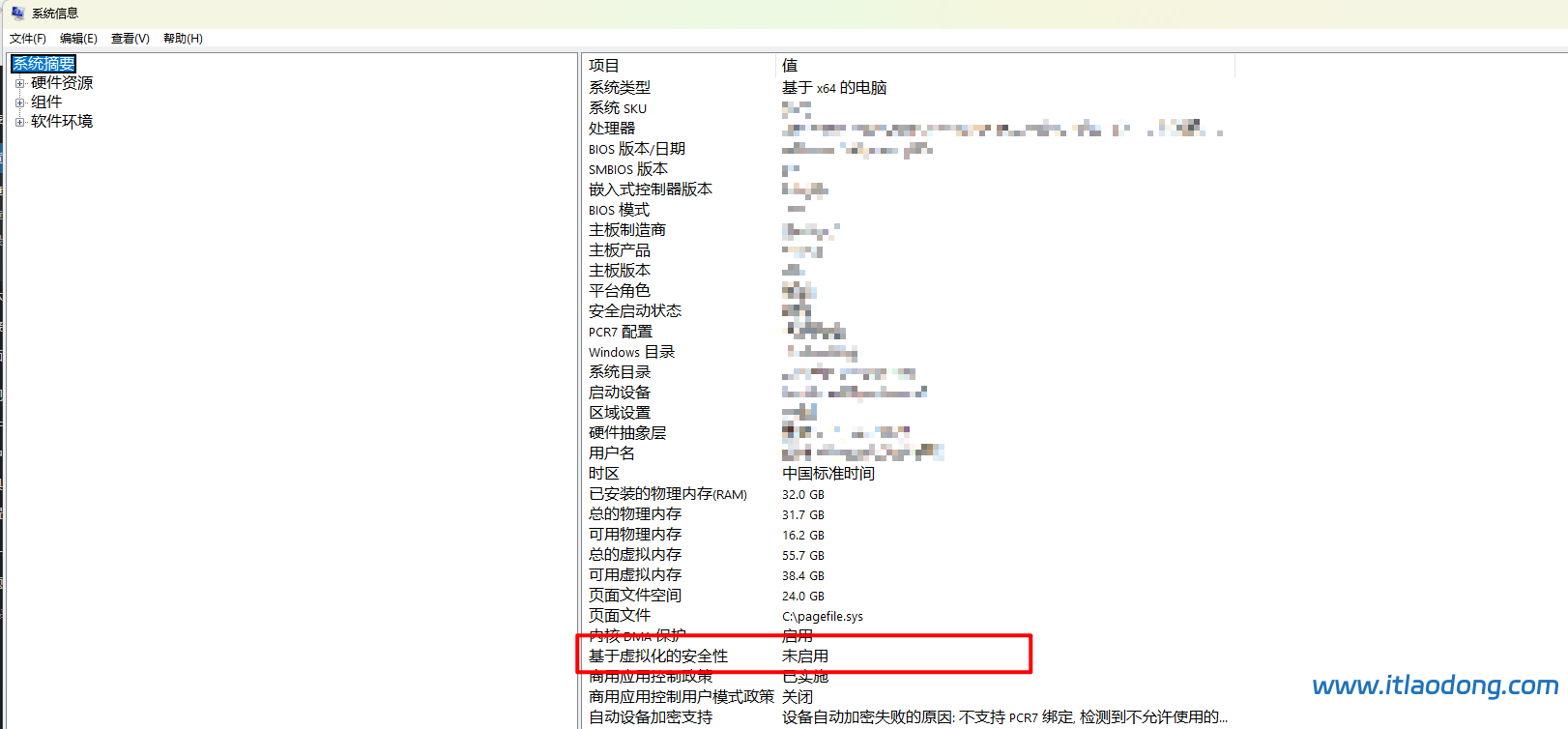Click the System Information app icon in title bar
The height and width of the screenshot is (729, 1568).
click(17, 13)
